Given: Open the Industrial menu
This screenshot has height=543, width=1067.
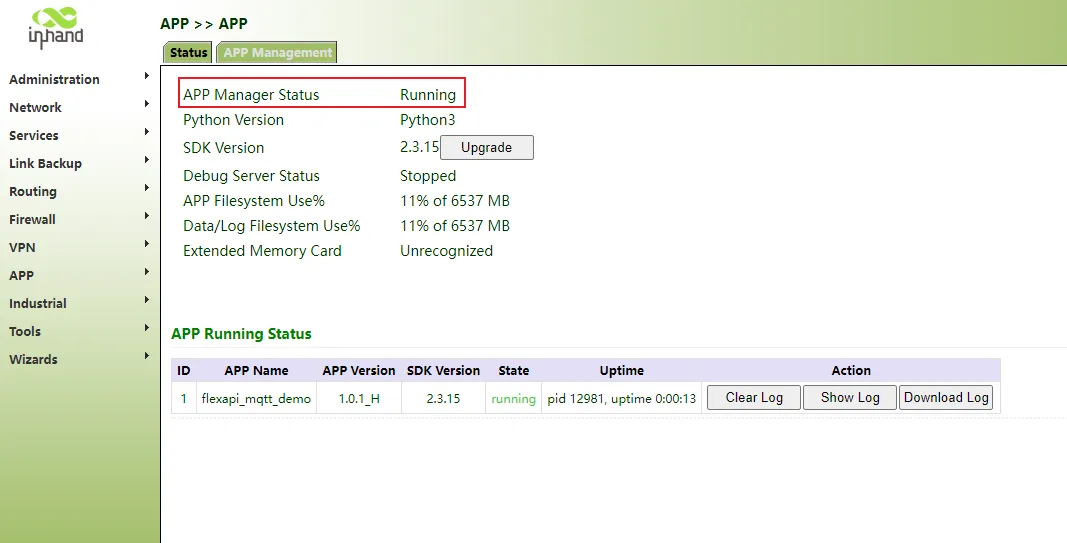Looking at the screenshot, I should [38, 303].
